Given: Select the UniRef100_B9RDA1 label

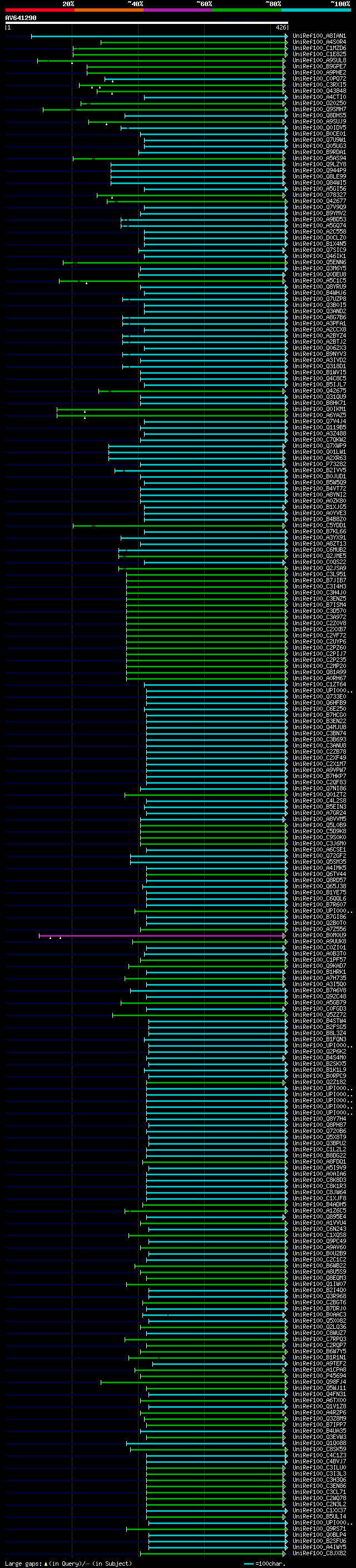Looking at the screenshot, I should [x=319, y=152].
